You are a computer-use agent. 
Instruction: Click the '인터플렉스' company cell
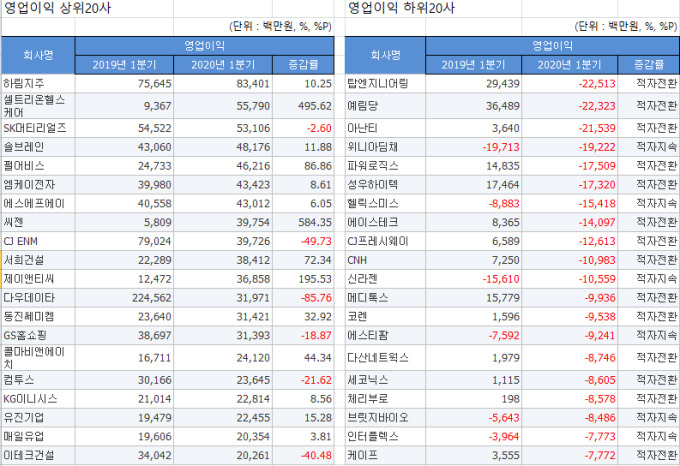pos(385,437)
